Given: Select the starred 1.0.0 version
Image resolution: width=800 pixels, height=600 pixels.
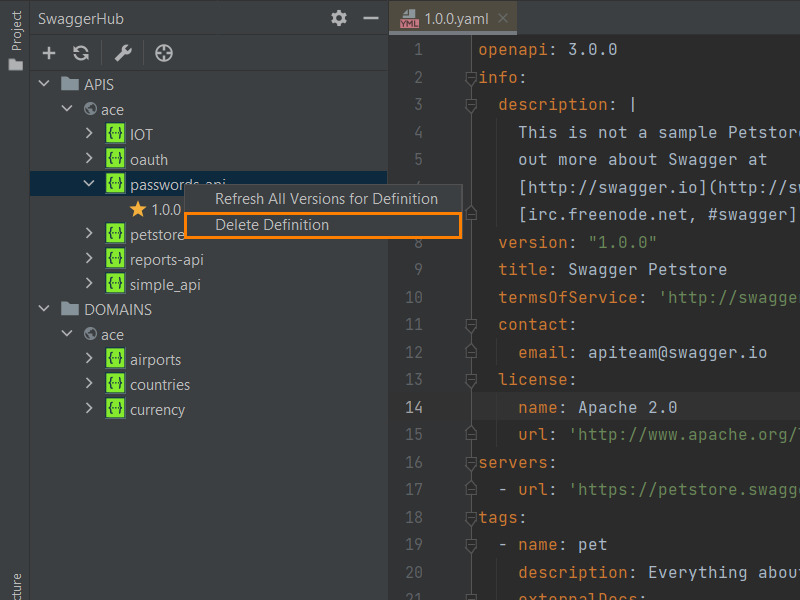Looking at the screenshot, I should pos(165,210).
